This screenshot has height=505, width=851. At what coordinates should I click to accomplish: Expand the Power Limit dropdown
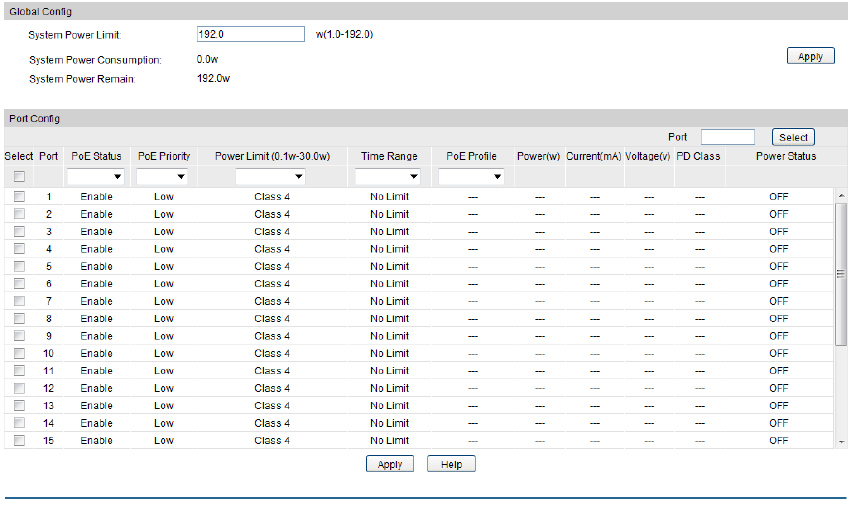[270, 176]
